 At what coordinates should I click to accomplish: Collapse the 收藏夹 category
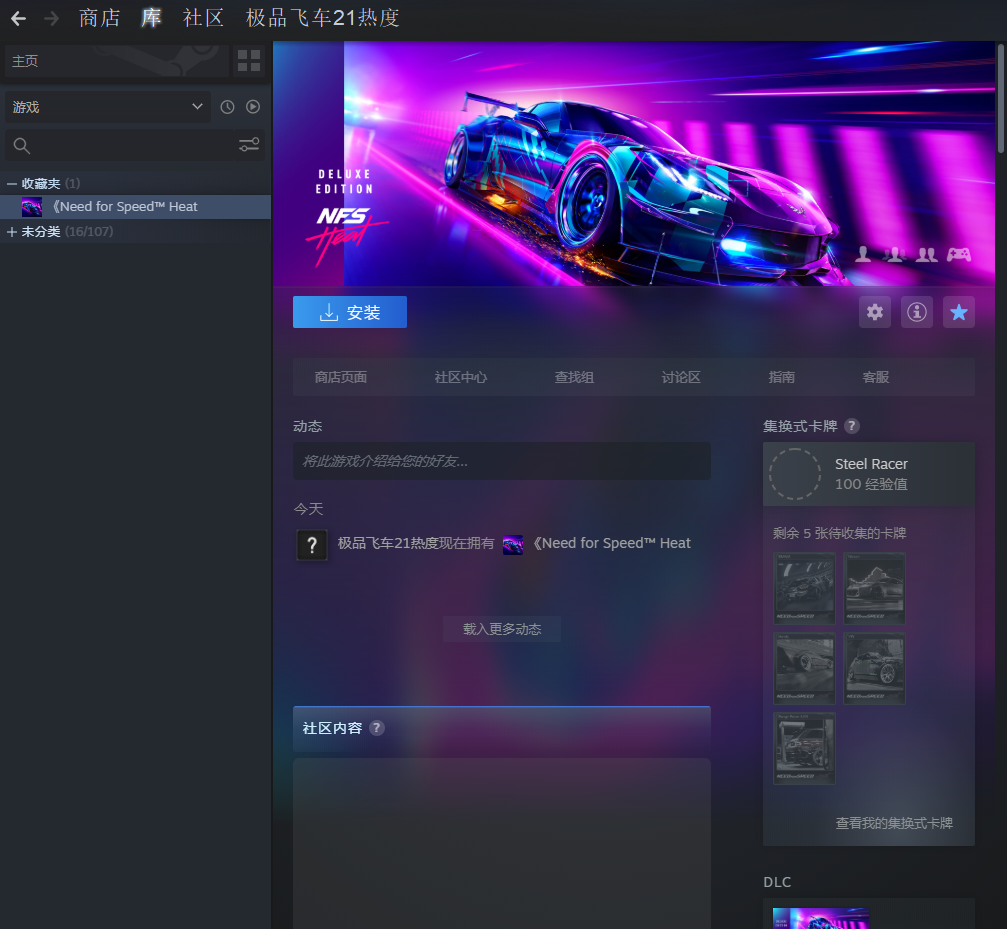[12, 184]
